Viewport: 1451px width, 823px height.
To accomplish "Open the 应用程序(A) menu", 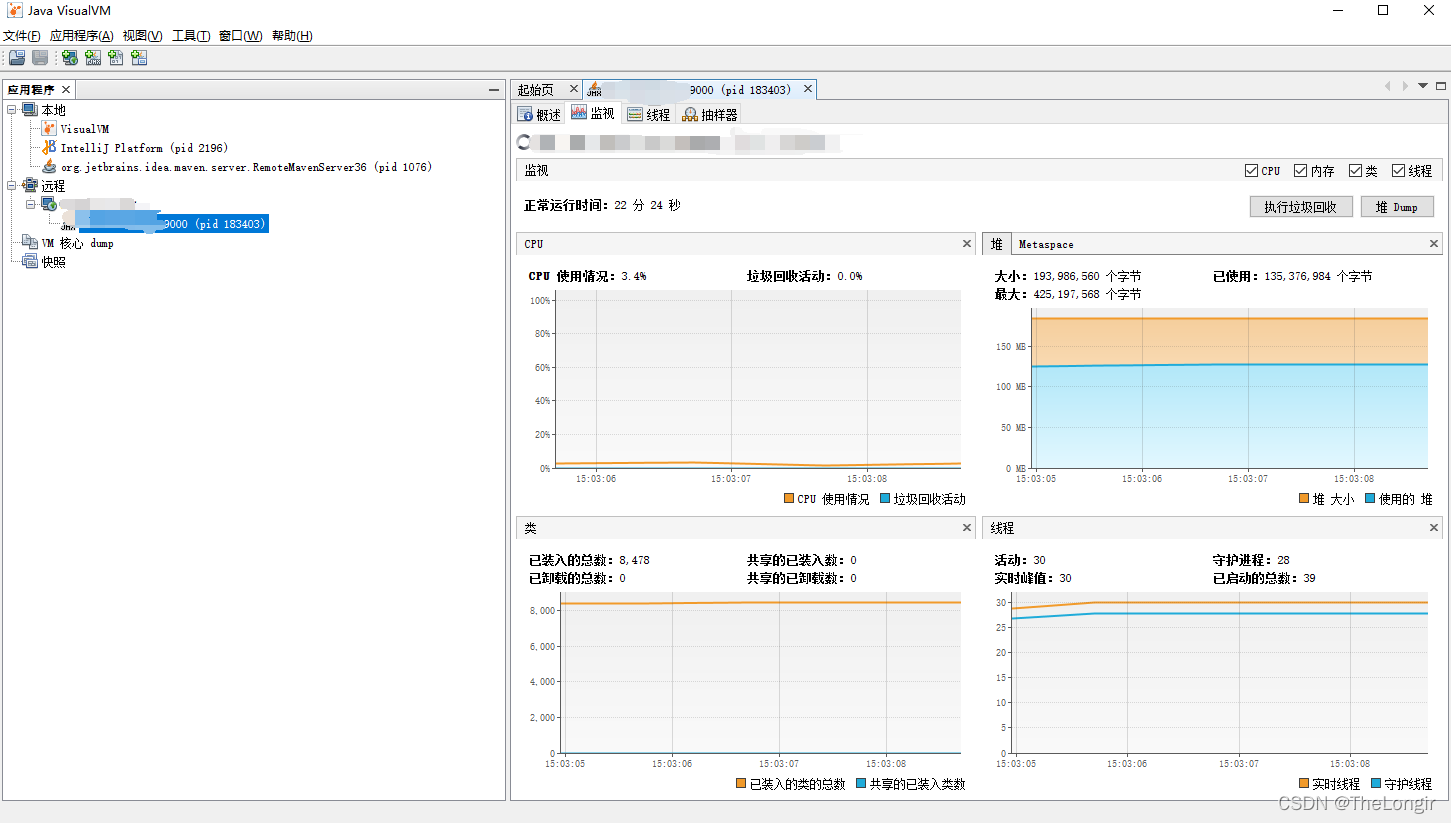I will [81, 36].
